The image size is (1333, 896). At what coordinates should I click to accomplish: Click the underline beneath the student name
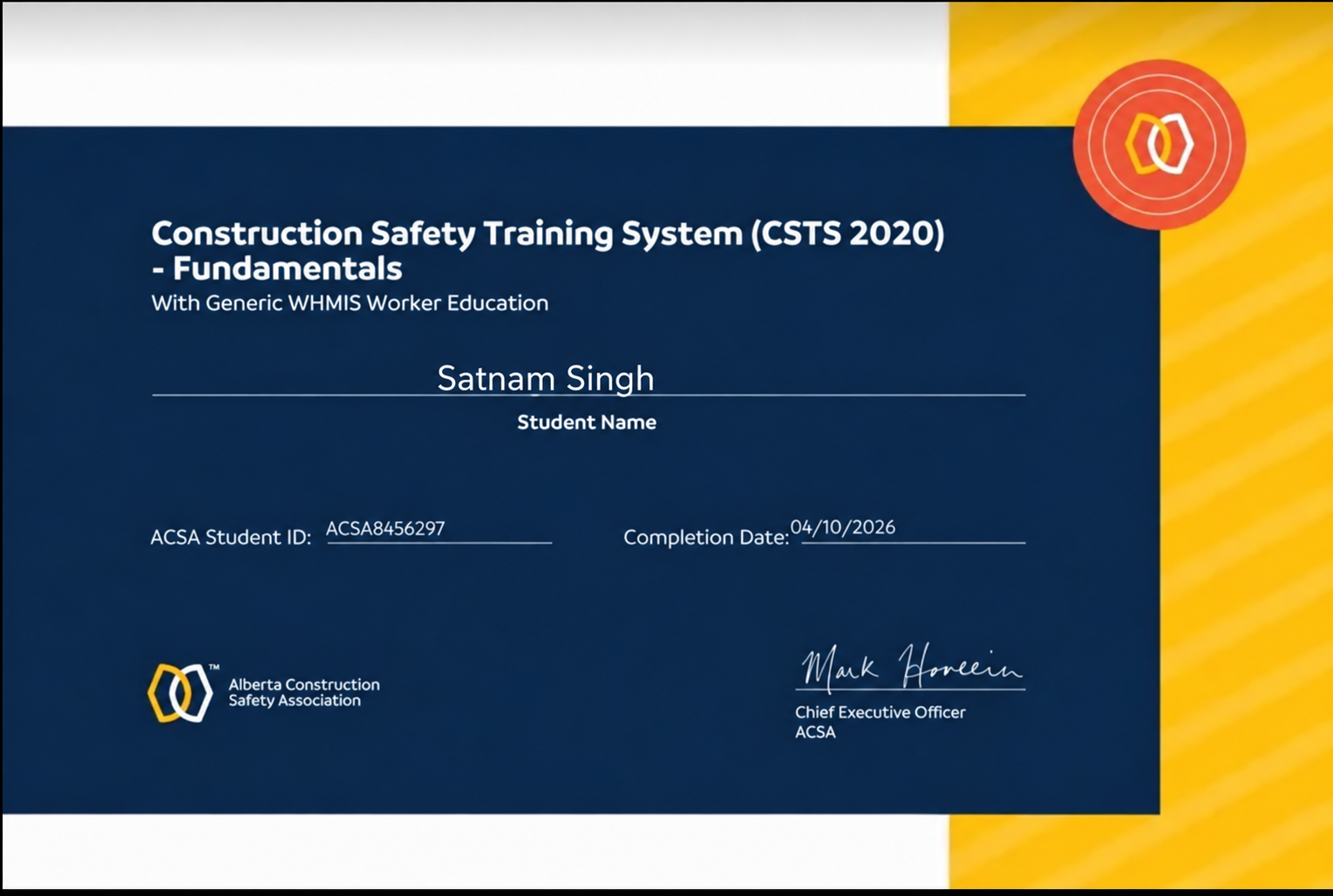click(588, 396)
